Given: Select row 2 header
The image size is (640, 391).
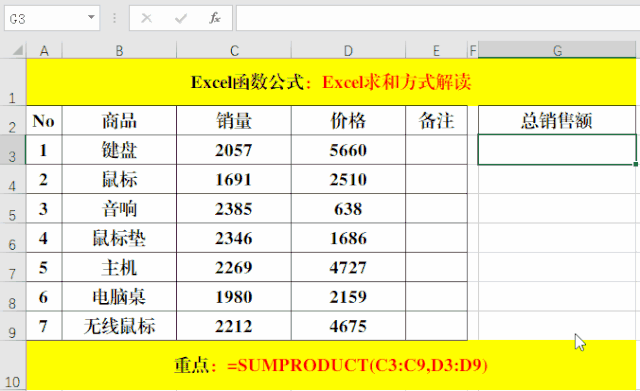Looking at the screenshot, I should [x=13, y=120].
